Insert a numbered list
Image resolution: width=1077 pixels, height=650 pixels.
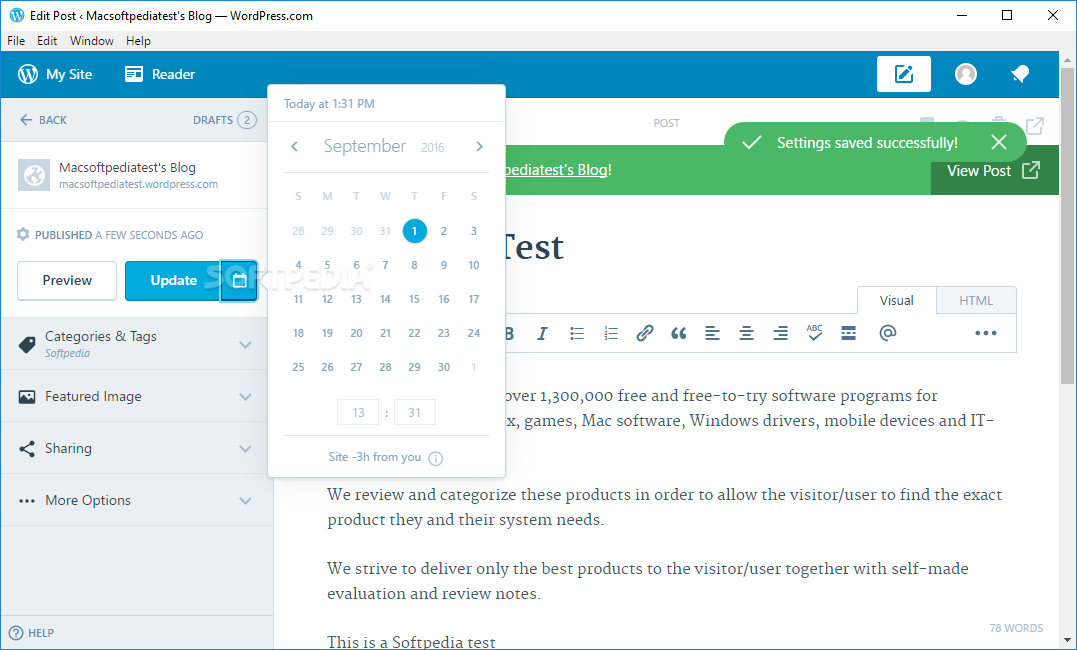(611, 333)
